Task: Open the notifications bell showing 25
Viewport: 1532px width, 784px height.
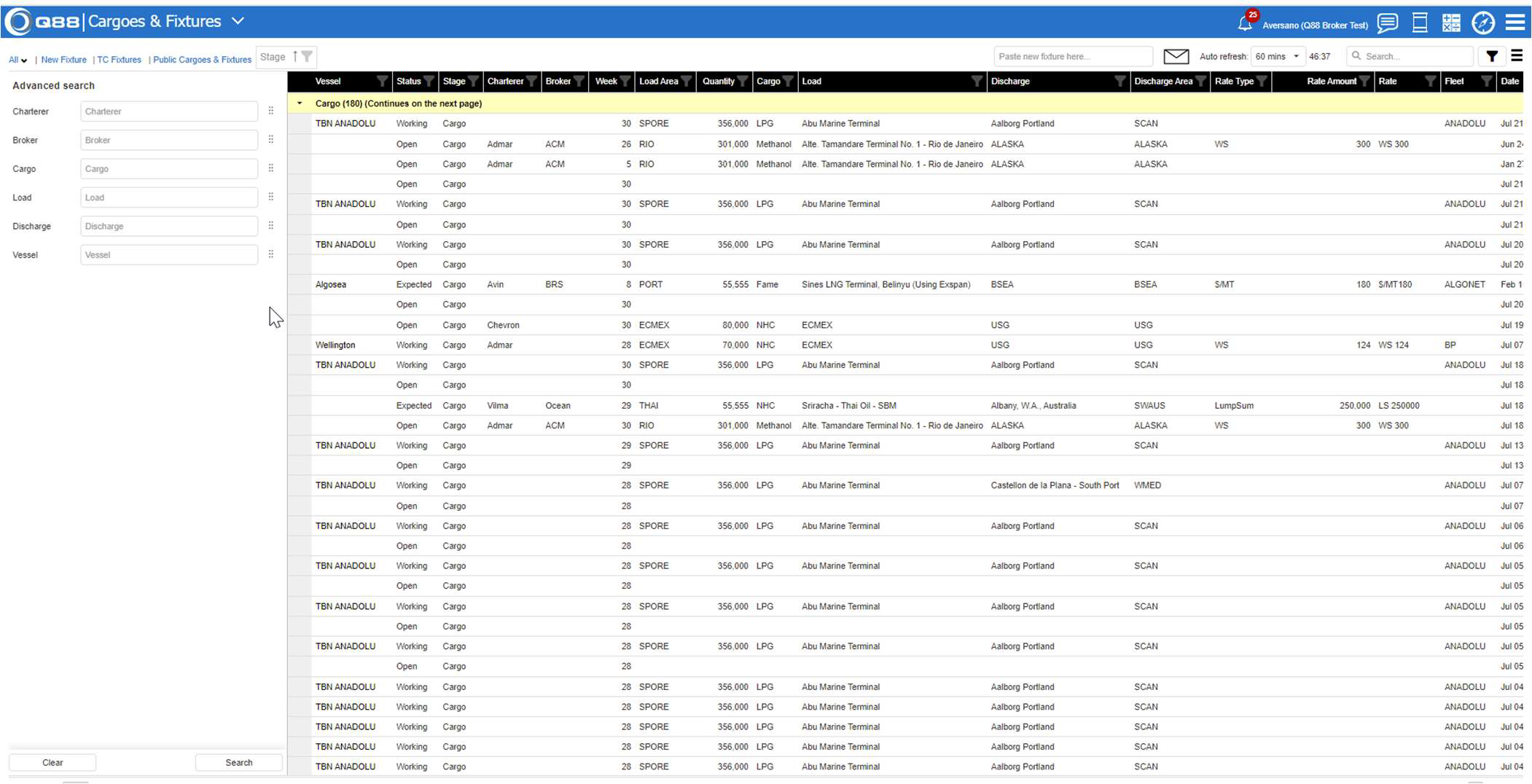Action: click(x=1245, y=23)
